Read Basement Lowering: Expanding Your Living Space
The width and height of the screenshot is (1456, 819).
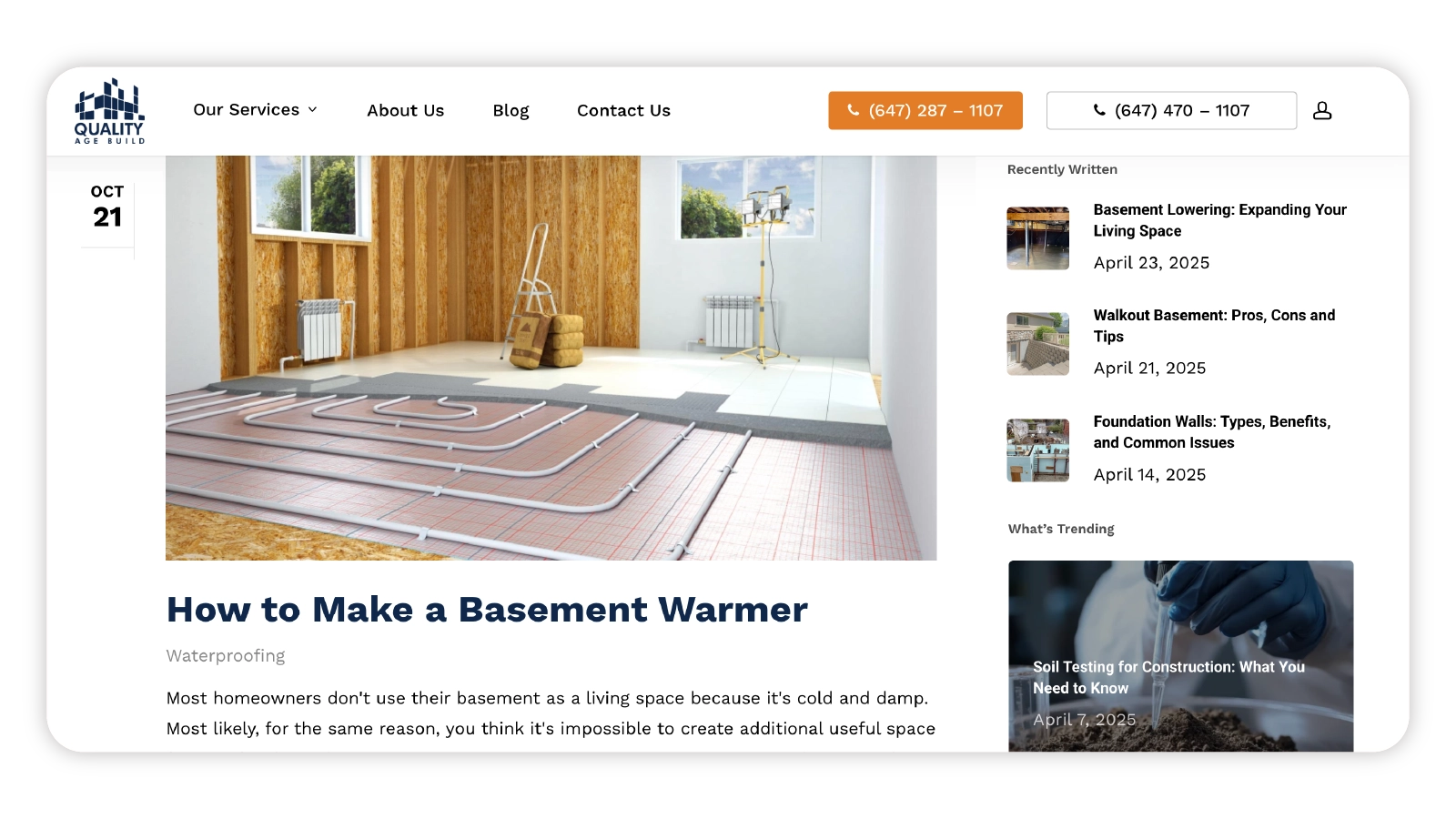coord(1219,220)
